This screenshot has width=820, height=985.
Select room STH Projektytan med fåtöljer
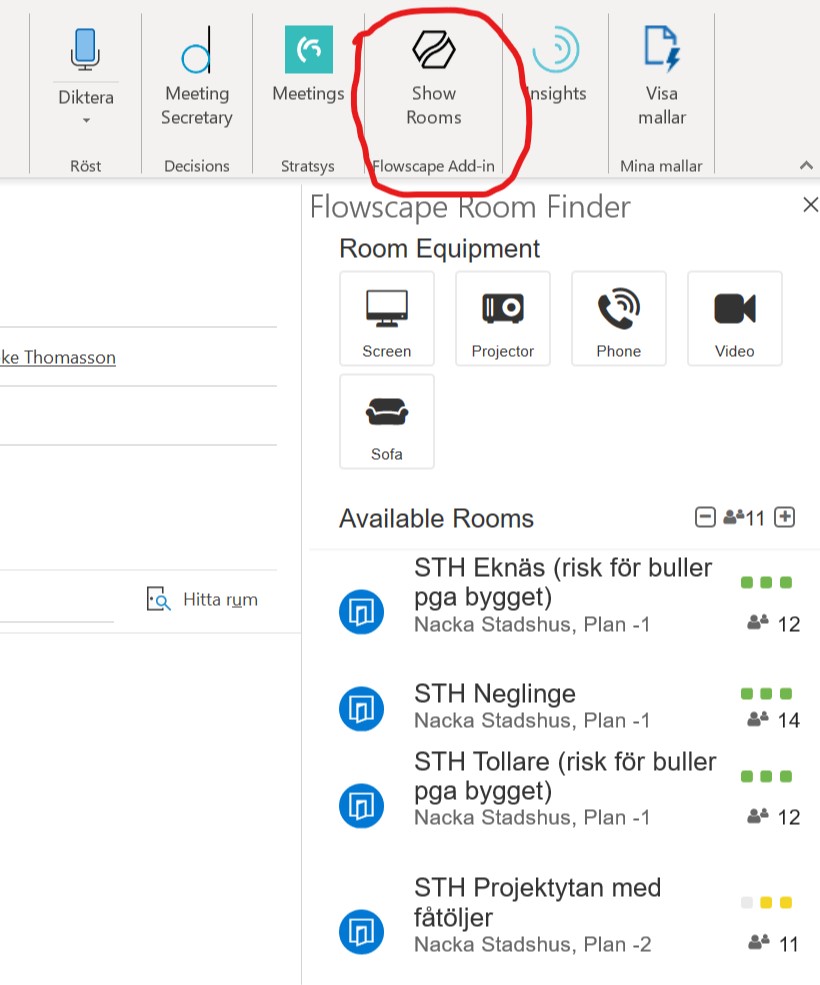[x=564, y=916]
